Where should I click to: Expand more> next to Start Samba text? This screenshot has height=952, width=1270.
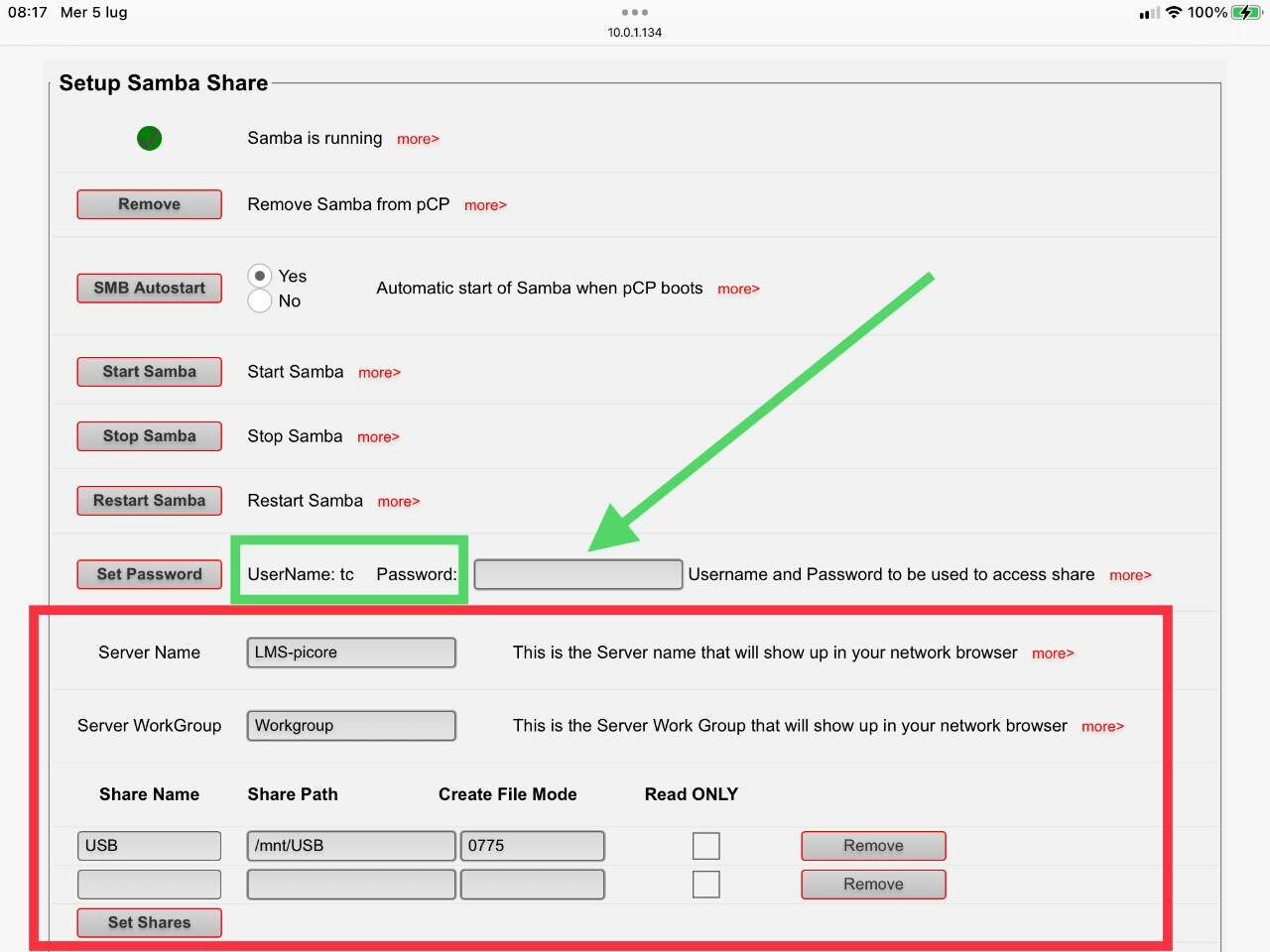click(379, 373)
